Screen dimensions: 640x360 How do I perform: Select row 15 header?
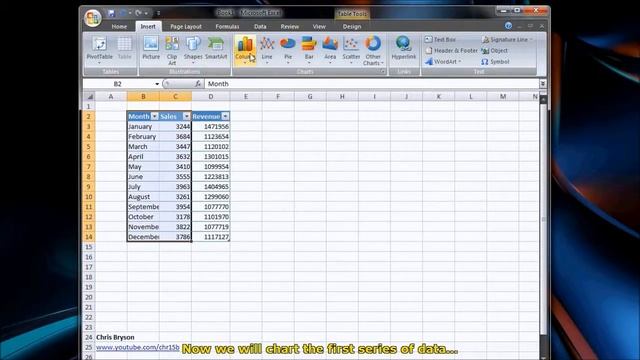click(x=89, y=247)
